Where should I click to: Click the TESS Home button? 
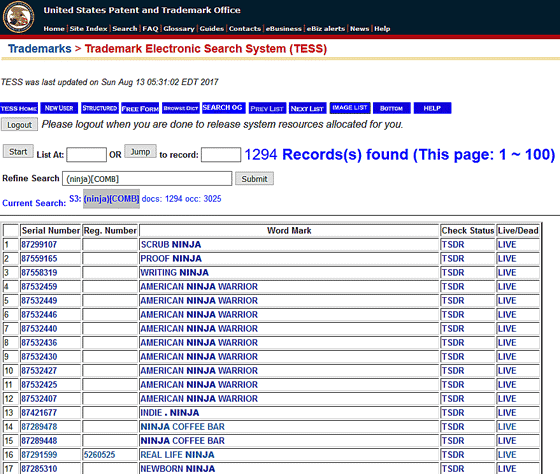coord(19,108)
